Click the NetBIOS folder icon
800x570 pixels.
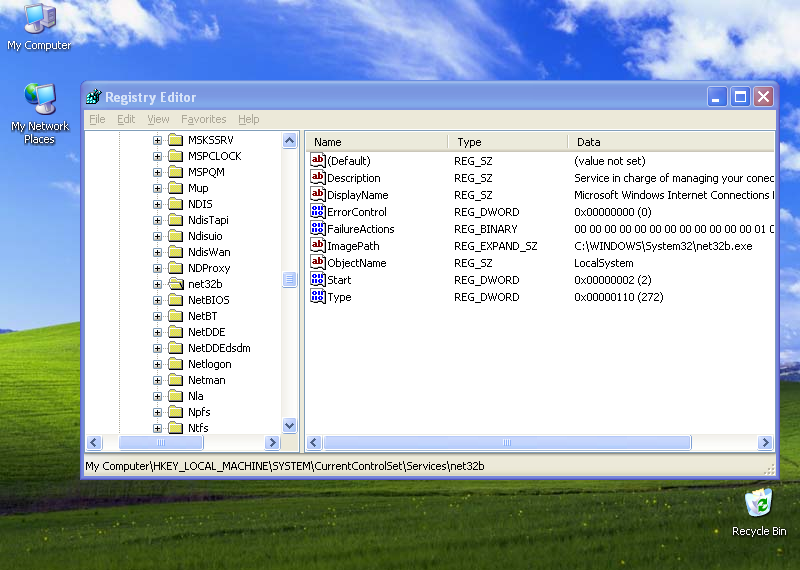coord(176,300)
